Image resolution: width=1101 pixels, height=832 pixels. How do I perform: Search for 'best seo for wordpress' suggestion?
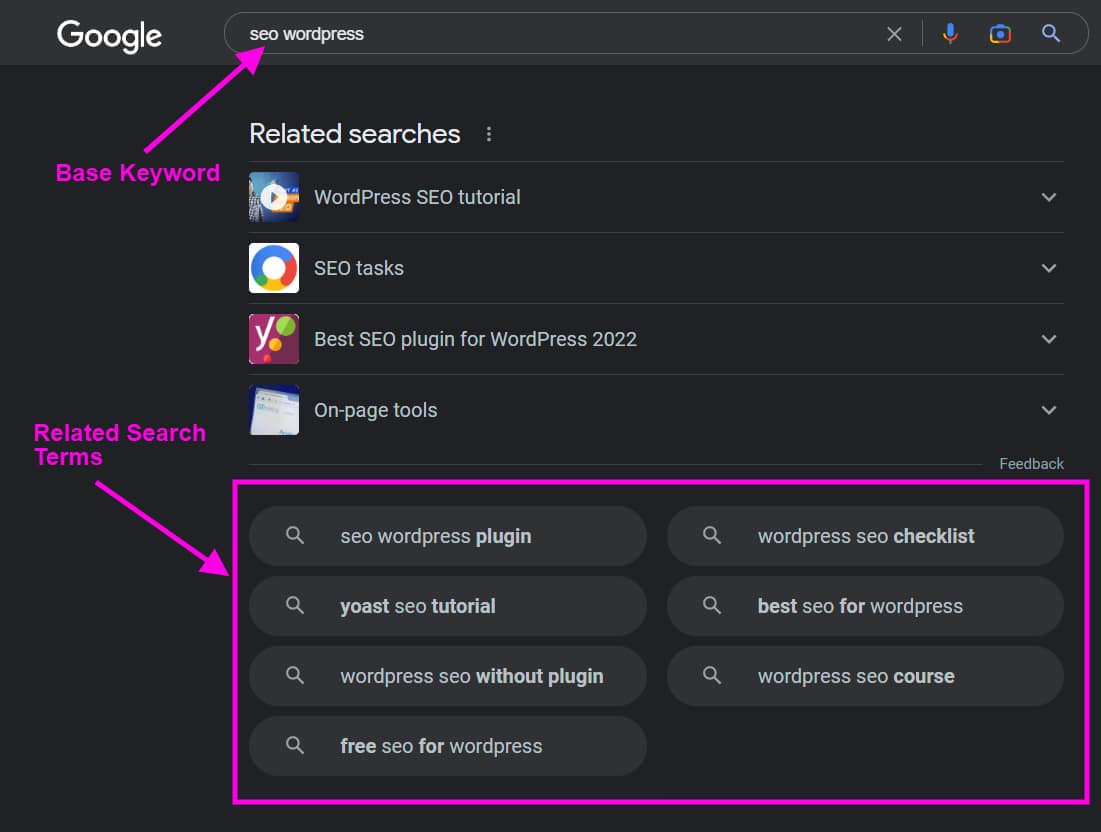pos(865,607)
